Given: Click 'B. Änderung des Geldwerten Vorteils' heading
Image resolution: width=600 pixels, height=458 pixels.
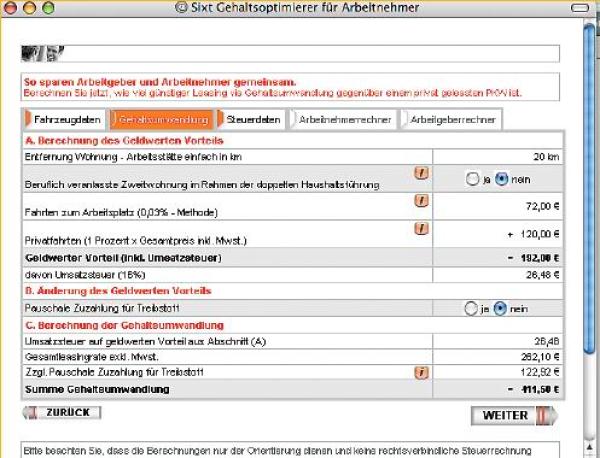Looking at the screenshot, I should point(118,291).
